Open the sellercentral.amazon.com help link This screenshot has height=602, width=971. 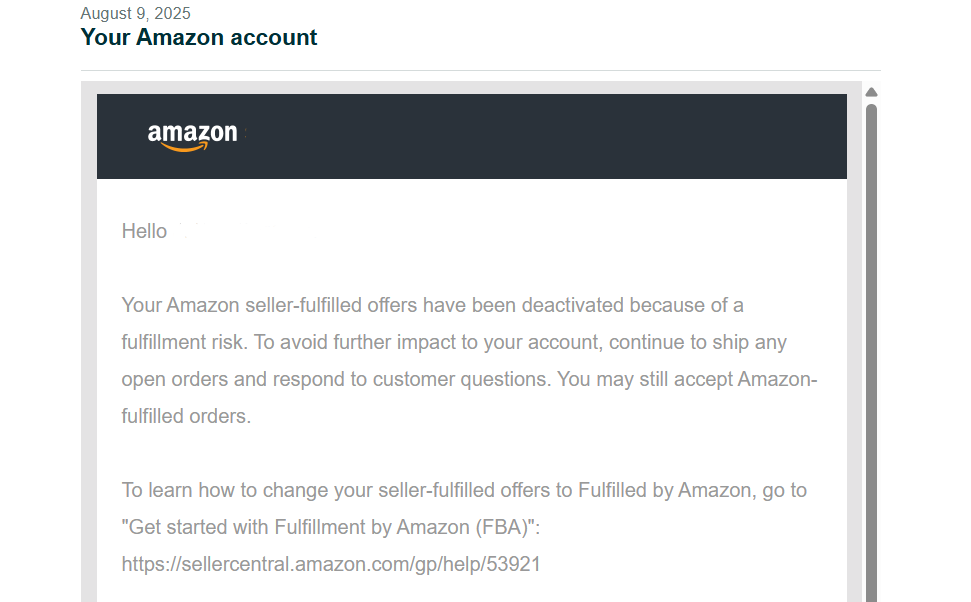click(331, 564)
